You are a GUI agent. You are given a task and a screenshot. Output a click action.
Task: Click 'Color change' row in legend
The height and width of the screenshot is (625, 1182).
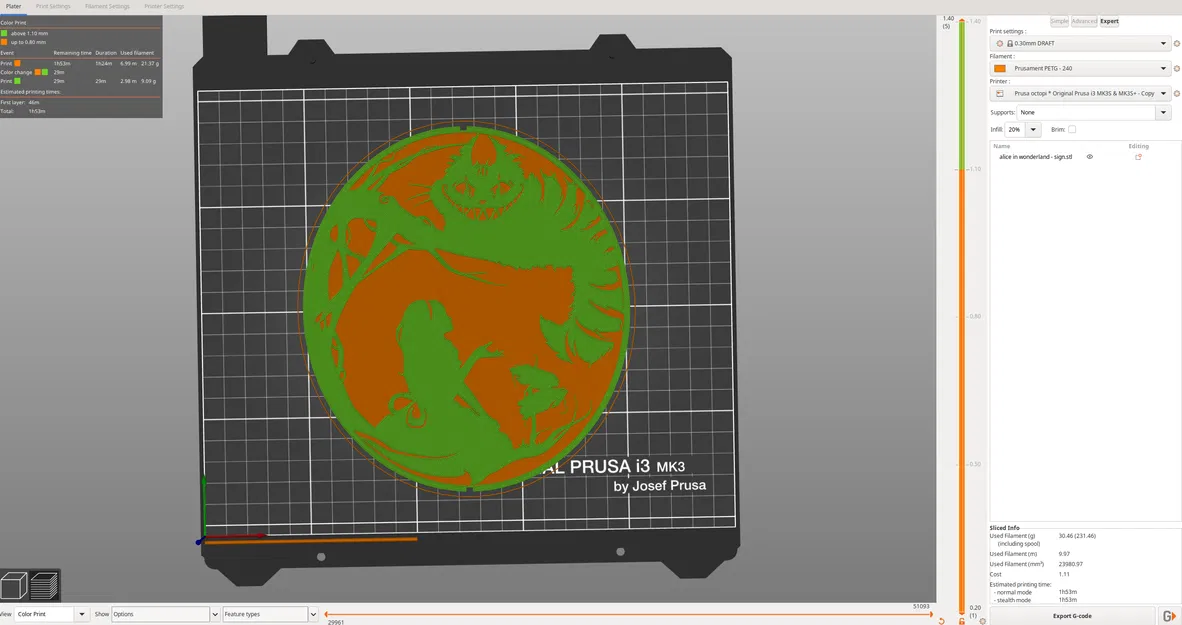(x=80, y=72)
